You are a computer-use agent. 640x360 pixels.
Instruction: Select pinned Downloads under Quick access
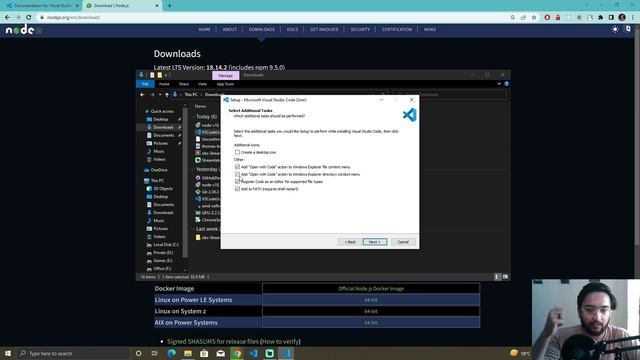tap(163, 127)
